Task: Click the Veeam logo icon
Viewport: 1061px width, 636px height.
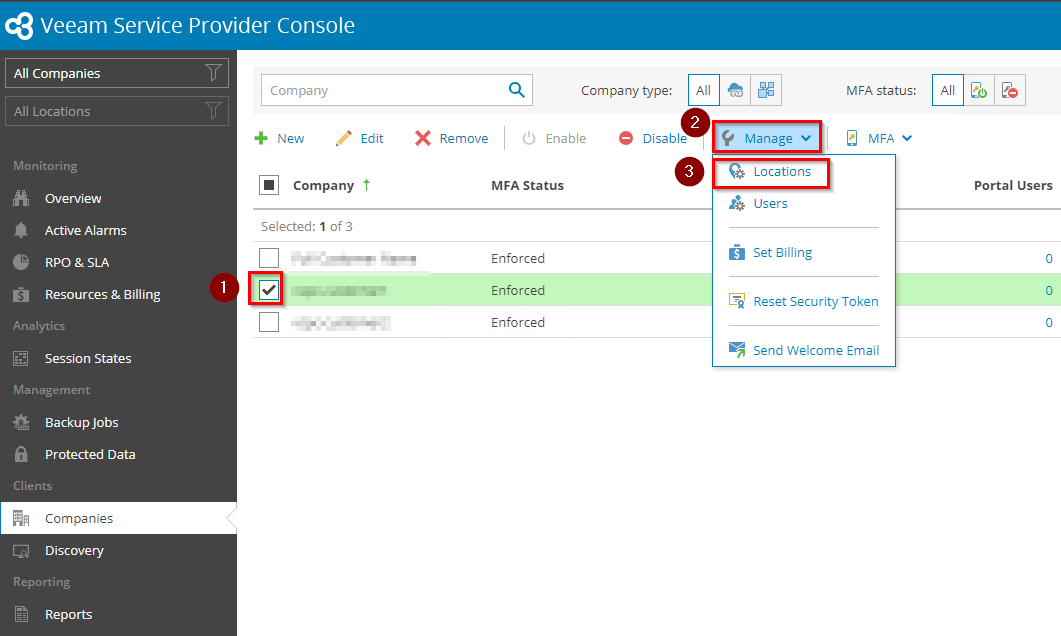Action: (19, 26)
